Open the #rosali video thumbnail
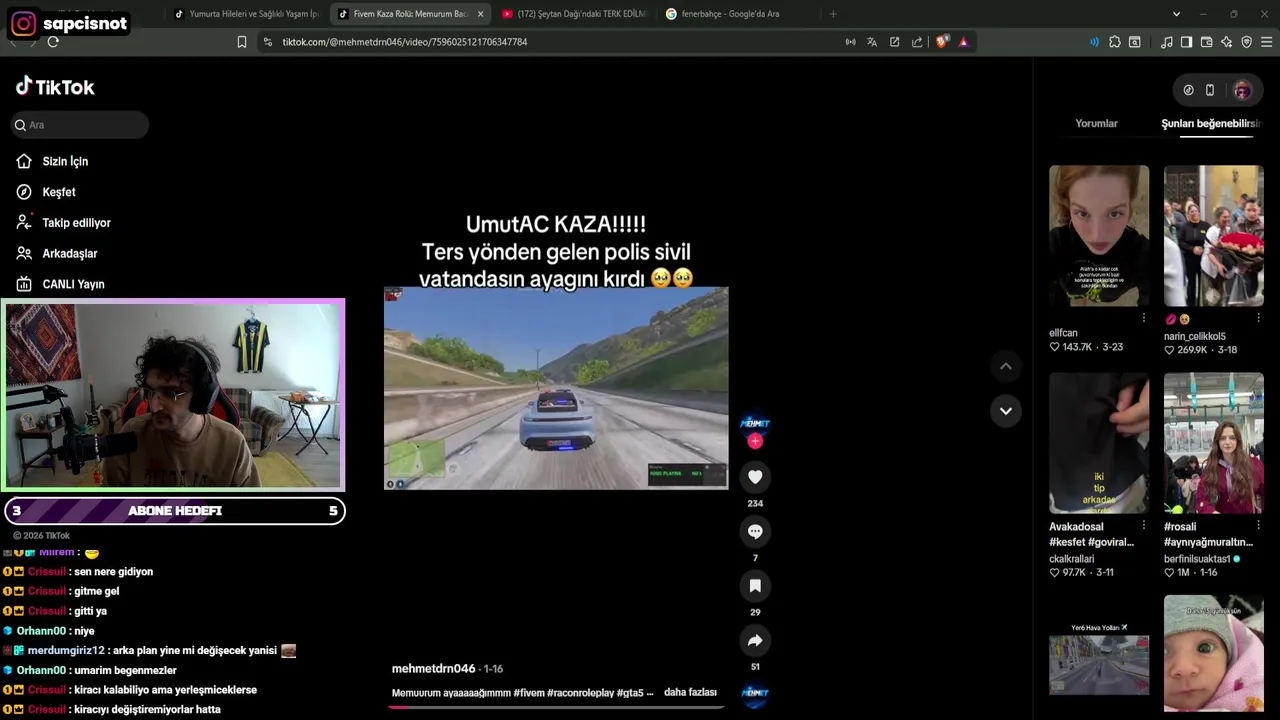This screenshot has height=720, width=1280. pyautogui.click(x=1213, y=443)
